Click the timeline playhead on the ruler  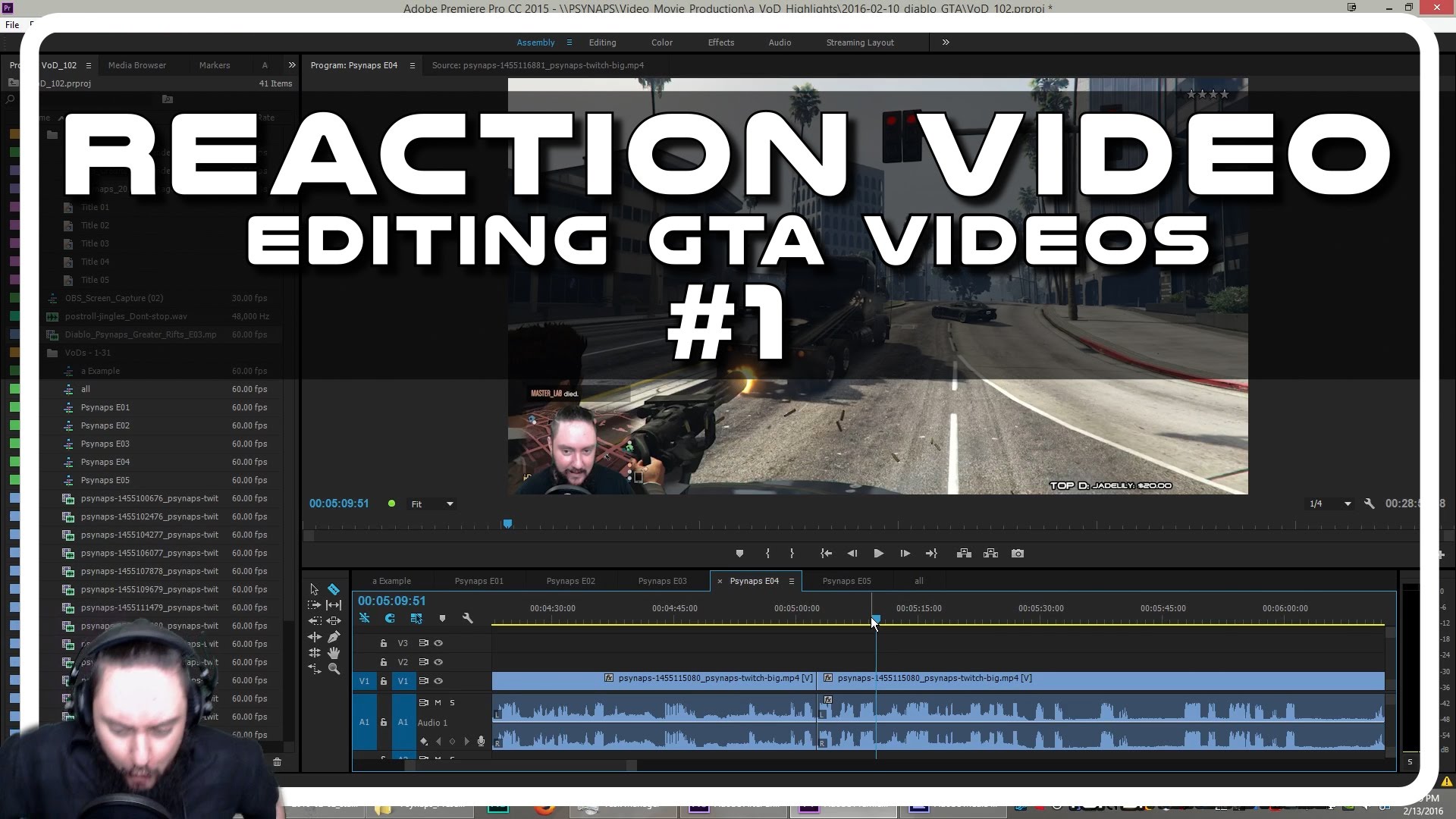point(876,620)
